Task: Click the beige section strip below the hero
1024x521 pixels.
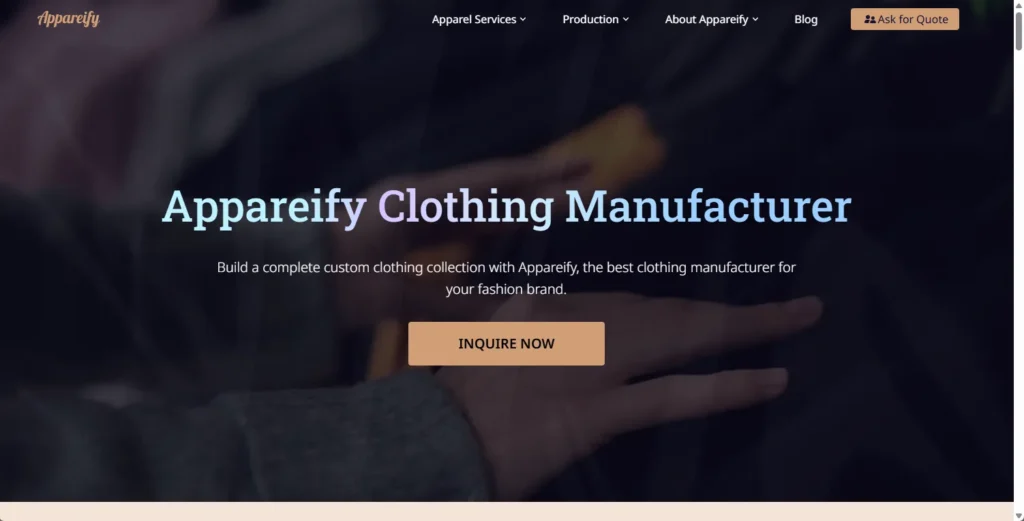Action: click(506, 511)
